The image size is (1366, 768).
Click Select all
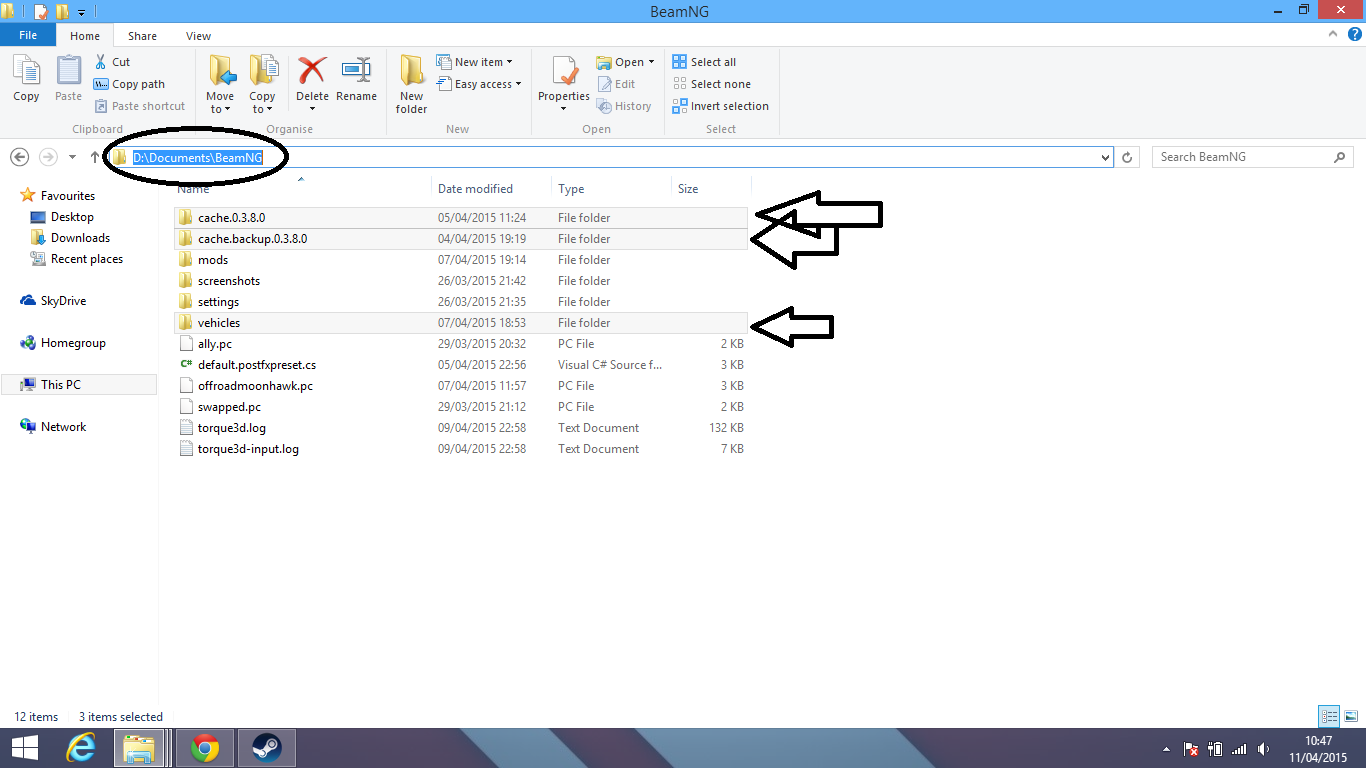(704, 62)
